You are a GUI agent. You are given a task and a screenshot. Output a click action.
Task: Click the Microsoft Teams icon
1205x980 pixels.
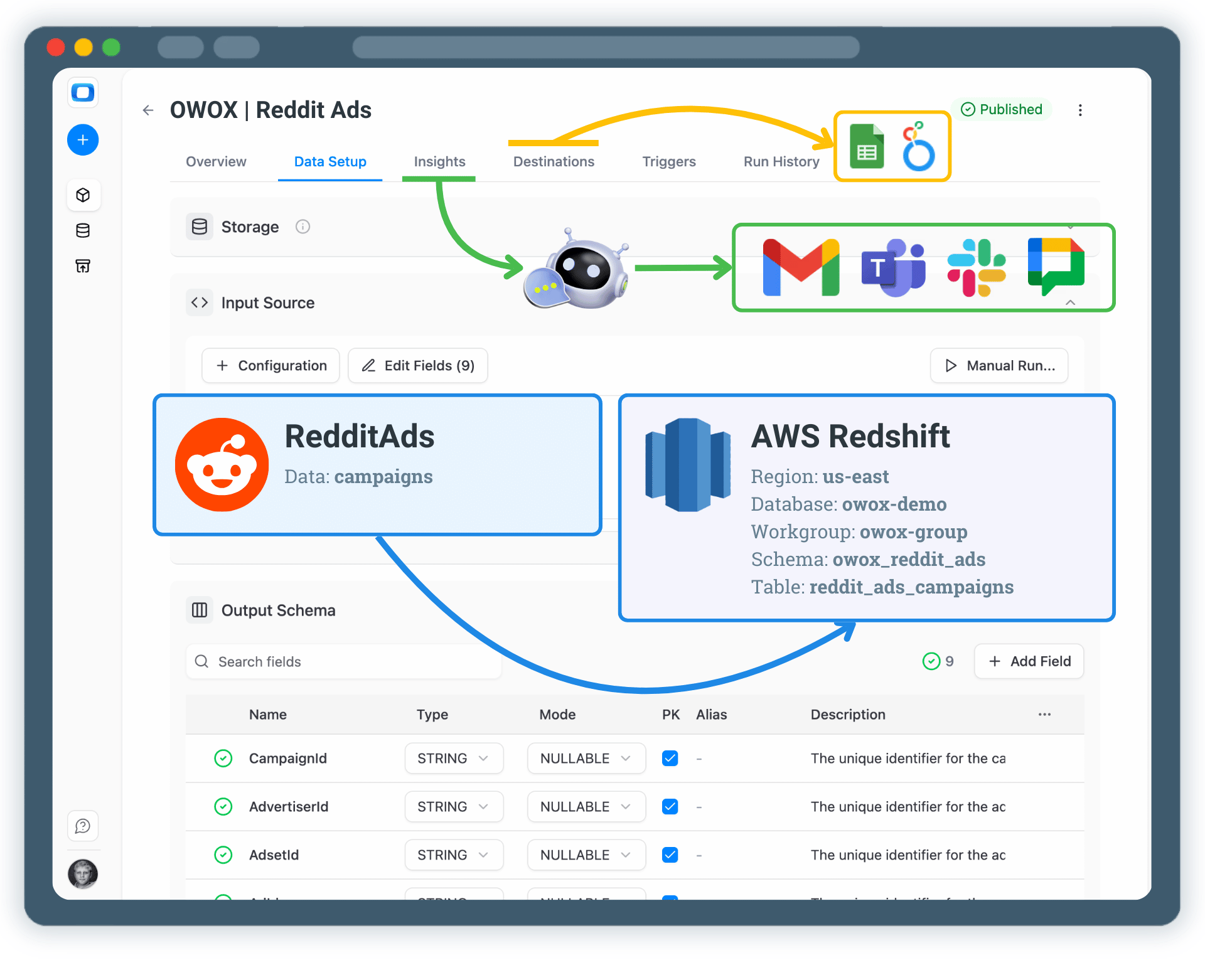coord(892,268)
